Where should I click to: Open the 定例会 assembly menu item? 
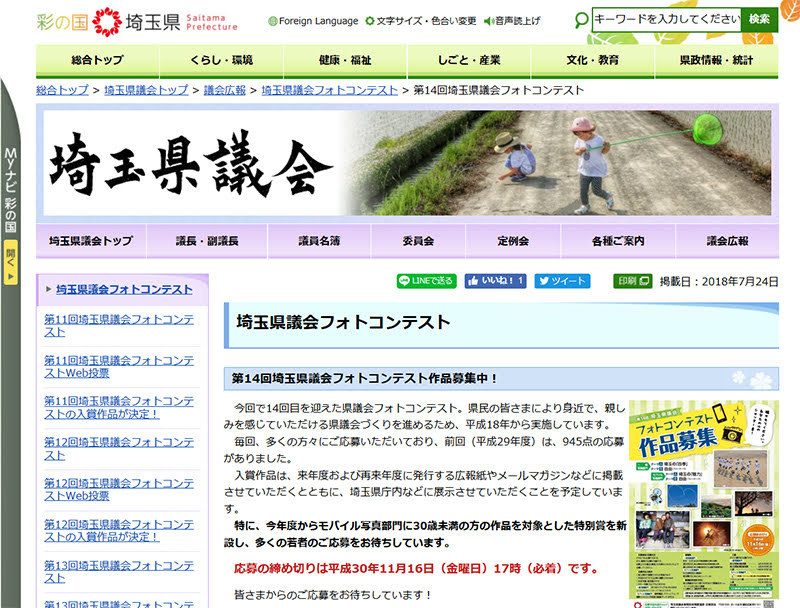(x=513, y=241)
